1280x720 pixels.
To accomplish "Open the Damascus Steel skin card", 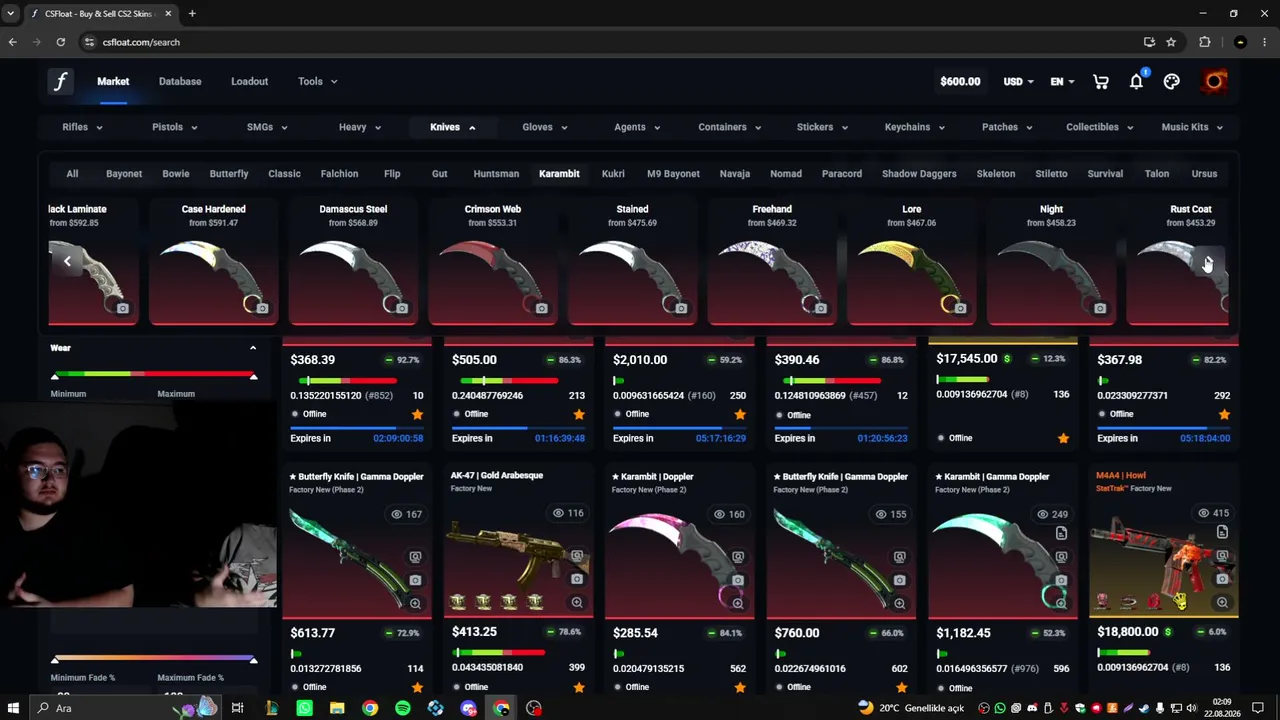I will pyautogui.click(x=353, y=262).
